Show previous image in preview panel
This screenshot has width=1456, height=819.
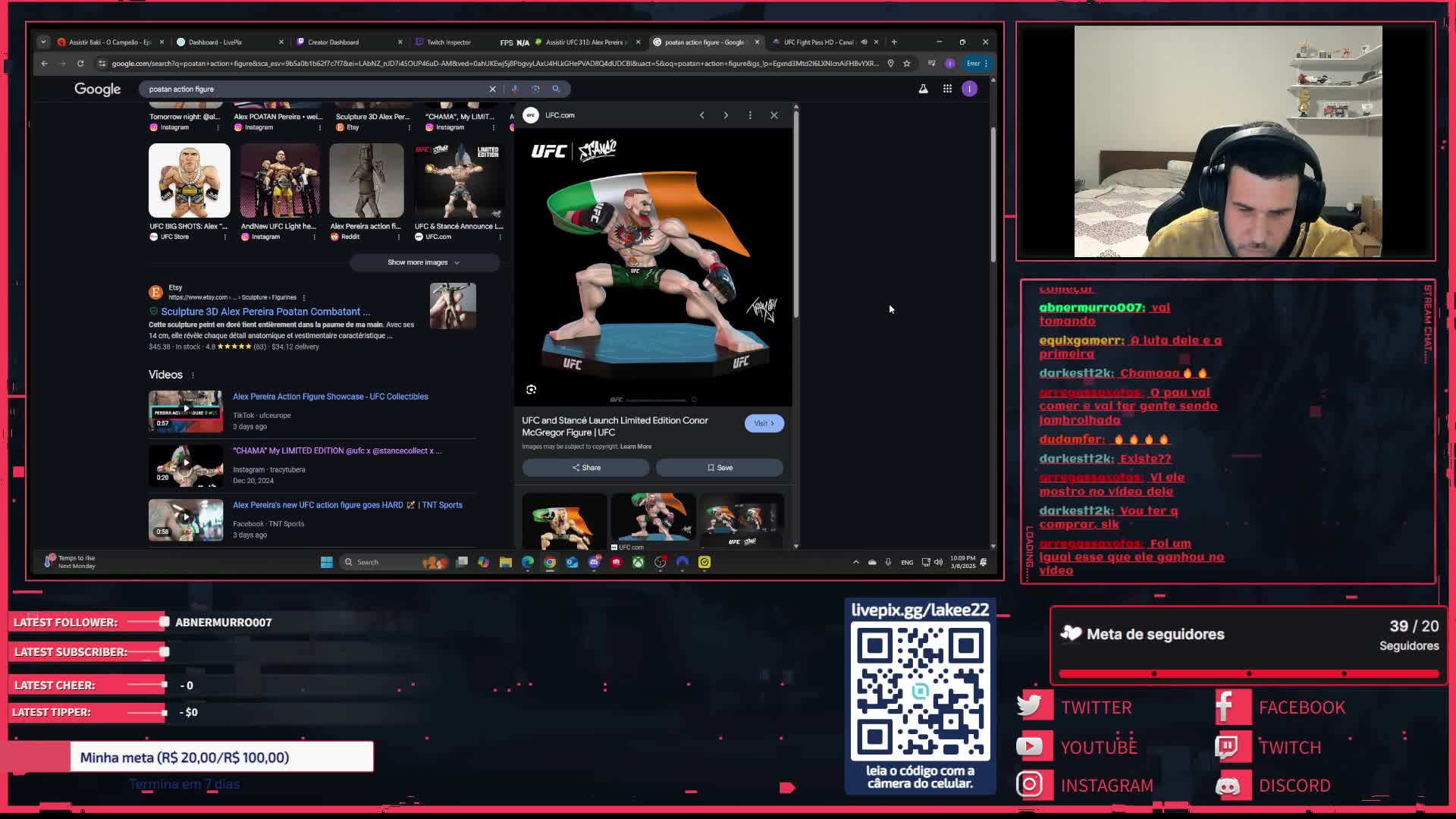coord(702,115)
